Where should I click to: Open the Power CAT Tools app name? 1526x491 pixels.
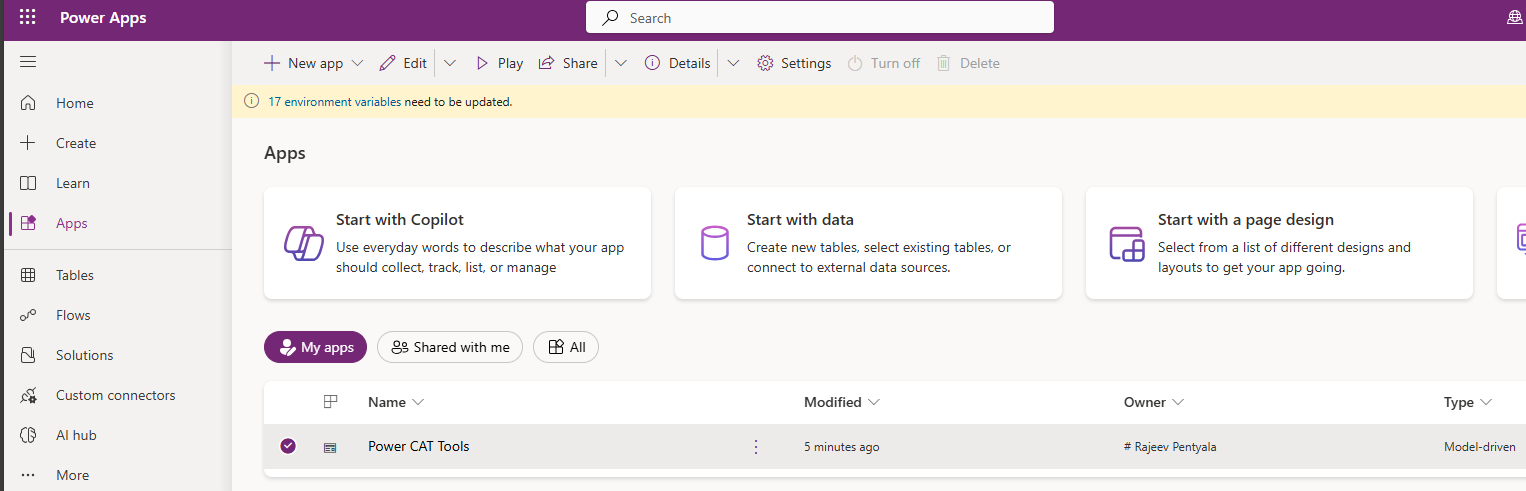point(418,446)
